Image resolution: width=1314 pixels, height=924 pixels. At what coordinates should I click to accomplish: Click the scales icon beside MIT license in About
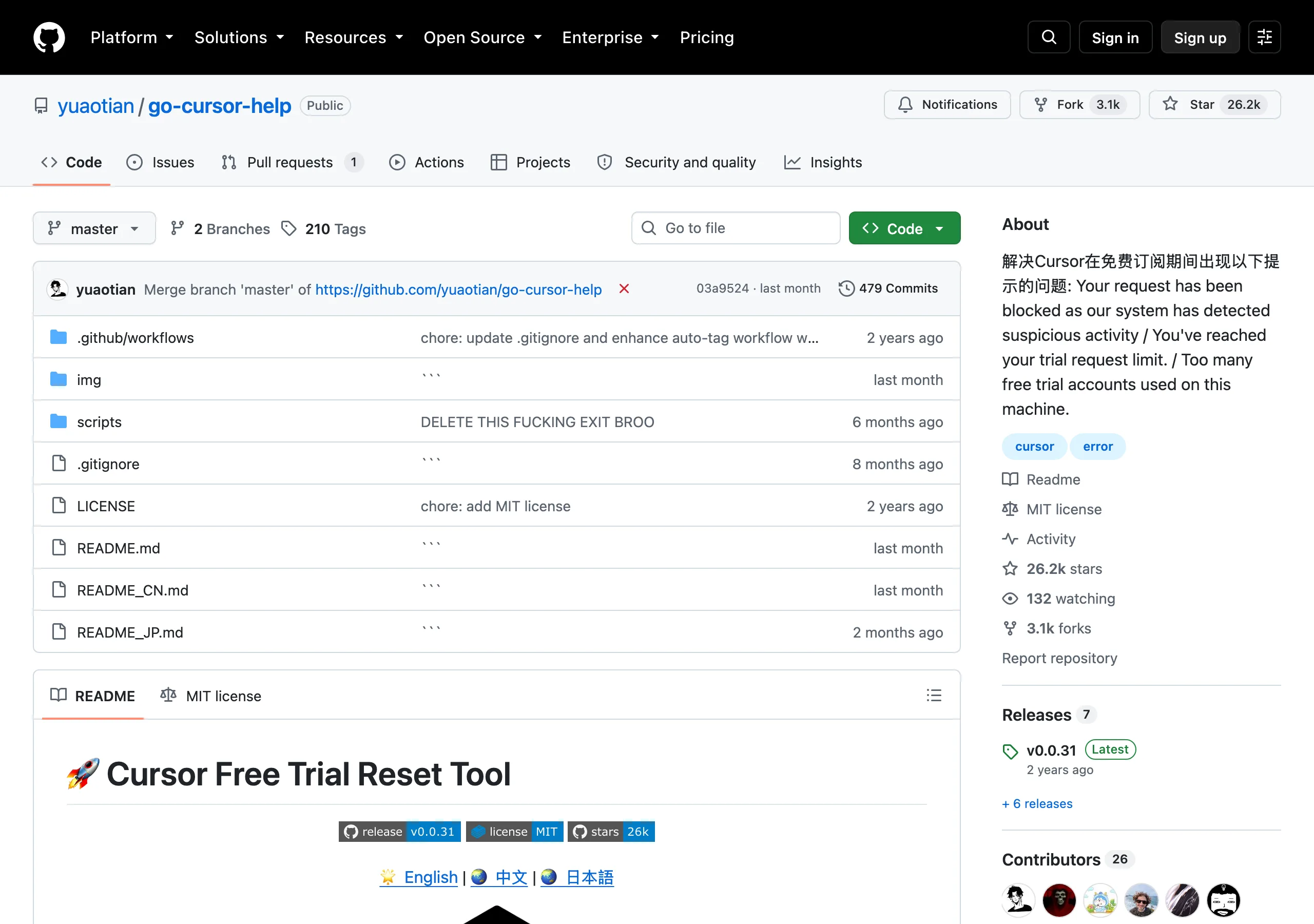click(1010, 509)
